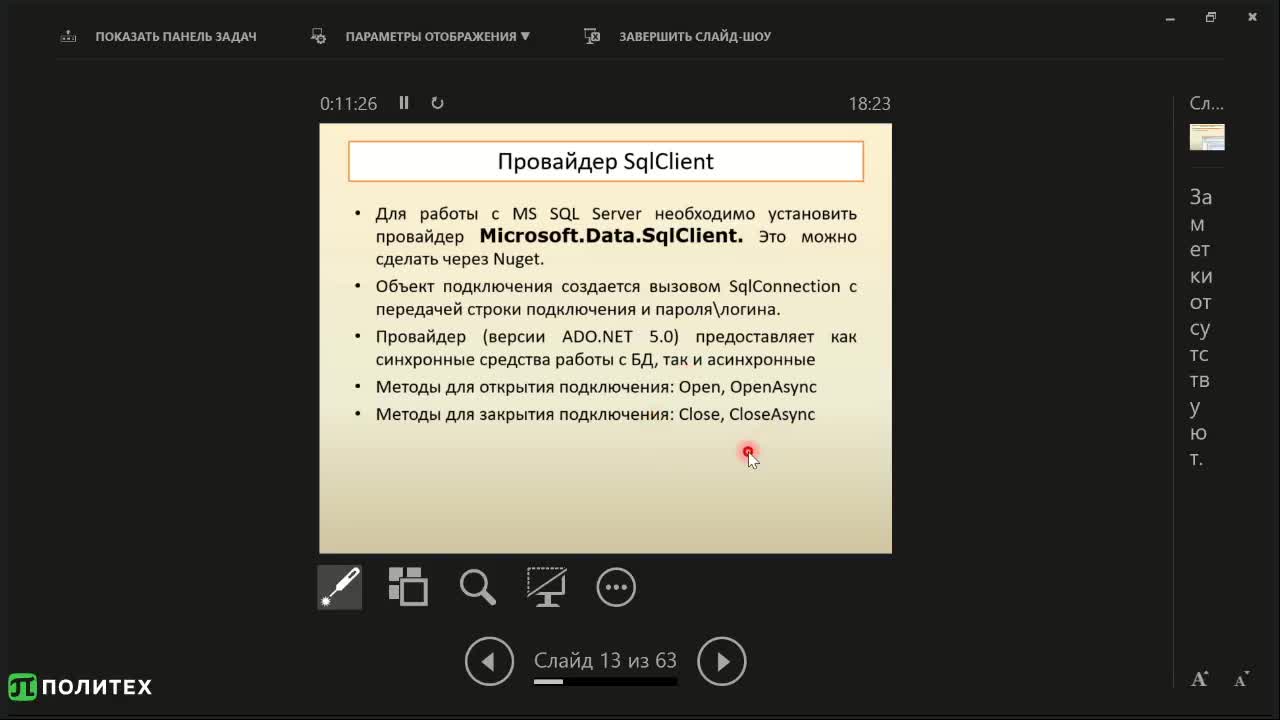Click the 'Microsoft.Data.SqlClient.' bold text

612,236
